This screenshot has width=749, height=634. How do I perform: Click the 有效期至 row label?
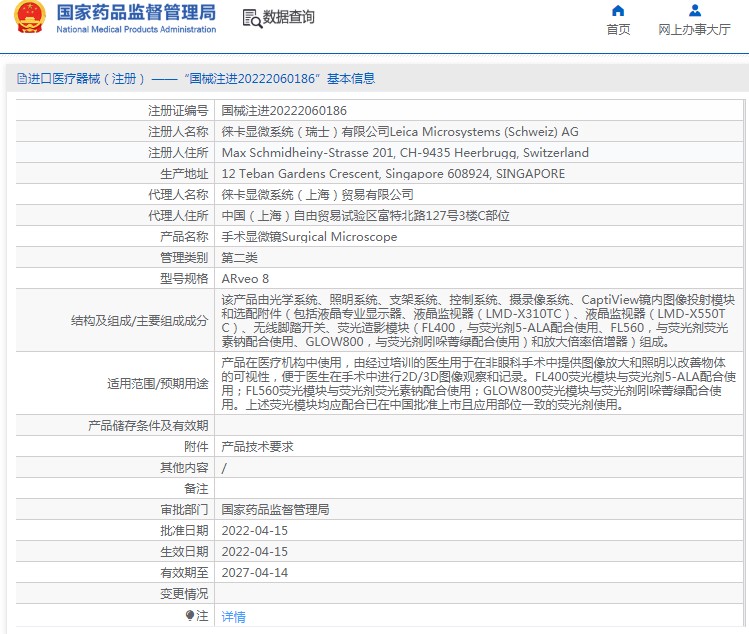[x=184, y=572]
